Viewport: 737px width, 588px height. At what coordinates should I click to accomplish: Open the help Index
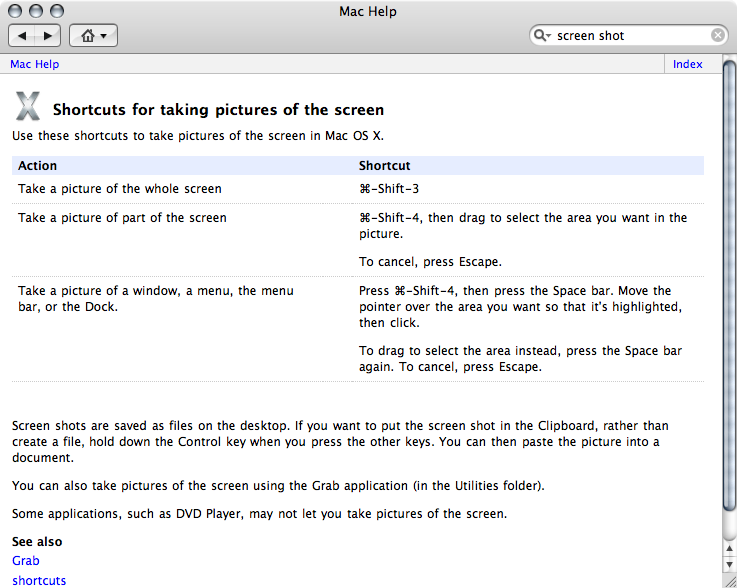point(687,64)
